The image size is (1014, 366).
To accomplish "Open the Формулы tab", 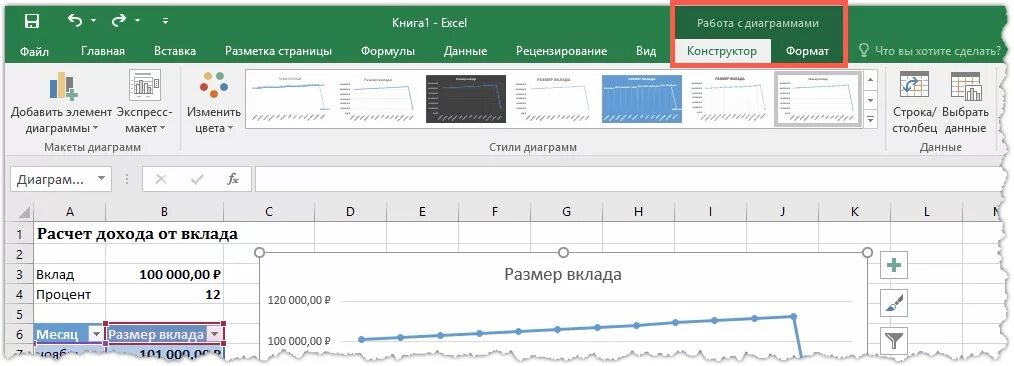I will click(387, 51).
